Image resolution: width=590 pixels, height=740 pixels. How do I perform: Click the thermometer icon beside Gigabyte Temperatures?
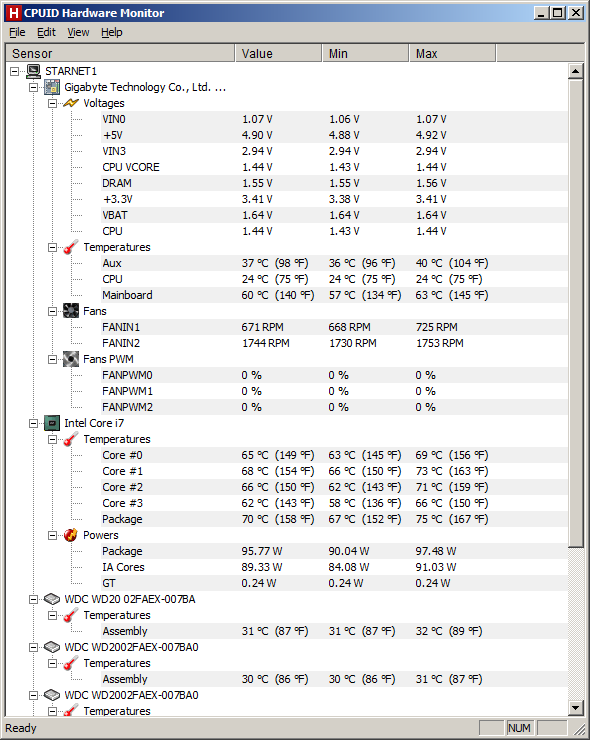(x=71, y=247)
